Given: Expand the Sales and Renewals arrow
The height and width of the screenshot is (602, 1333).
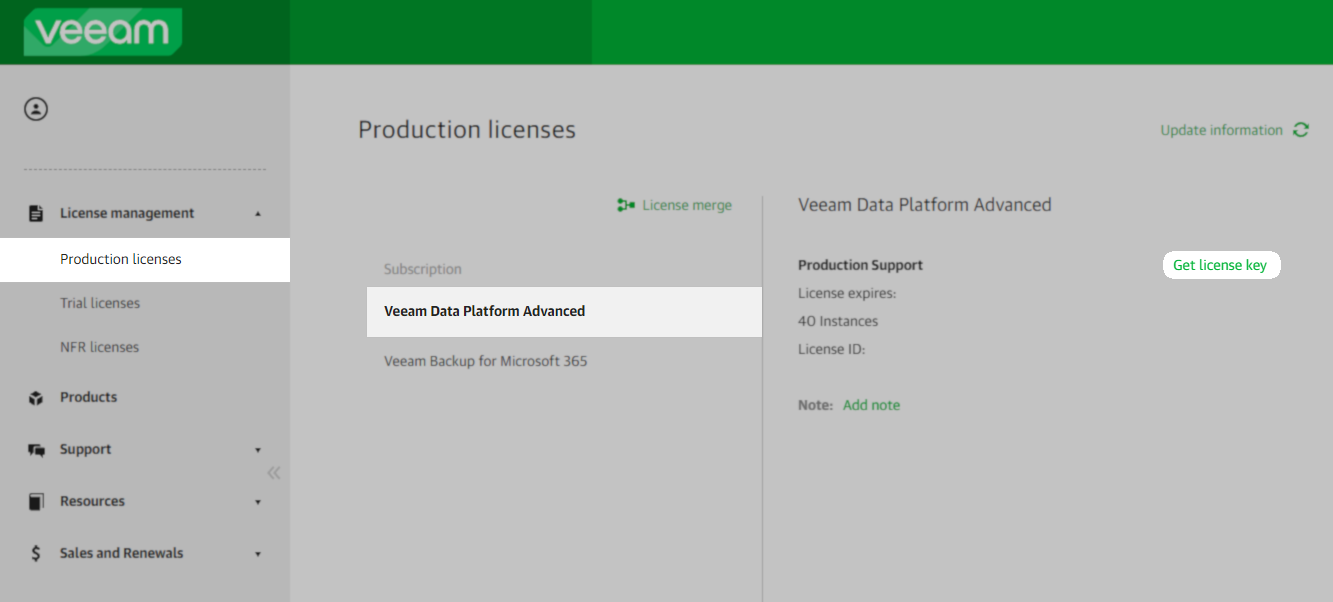Looking at the screenshot, I should (258, 554).
